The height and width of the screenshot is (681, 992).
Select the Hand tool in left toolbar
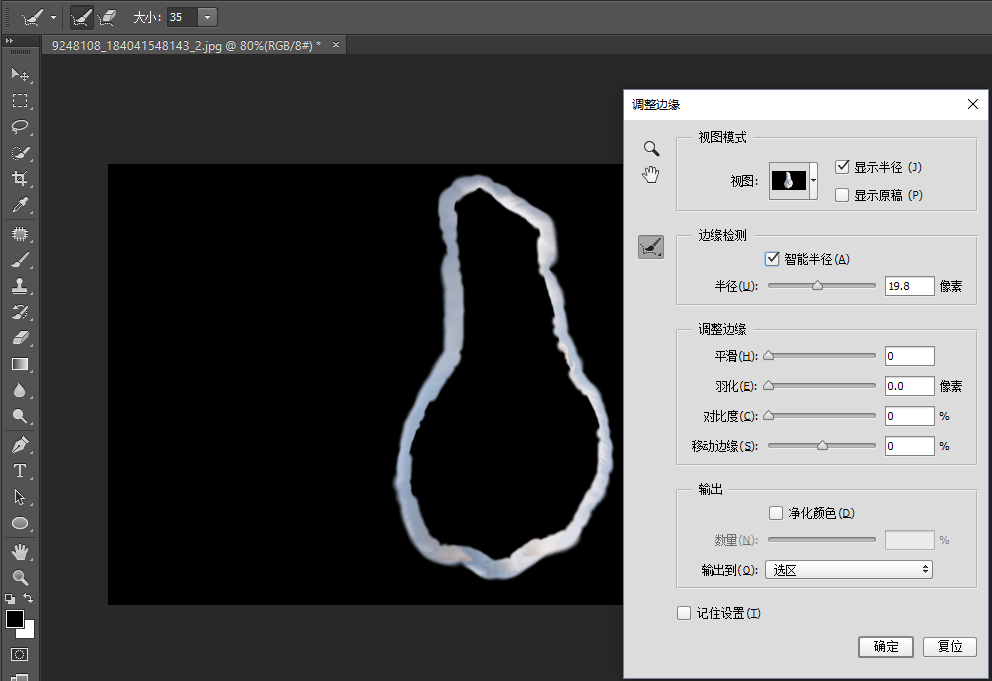click(20, 552)
